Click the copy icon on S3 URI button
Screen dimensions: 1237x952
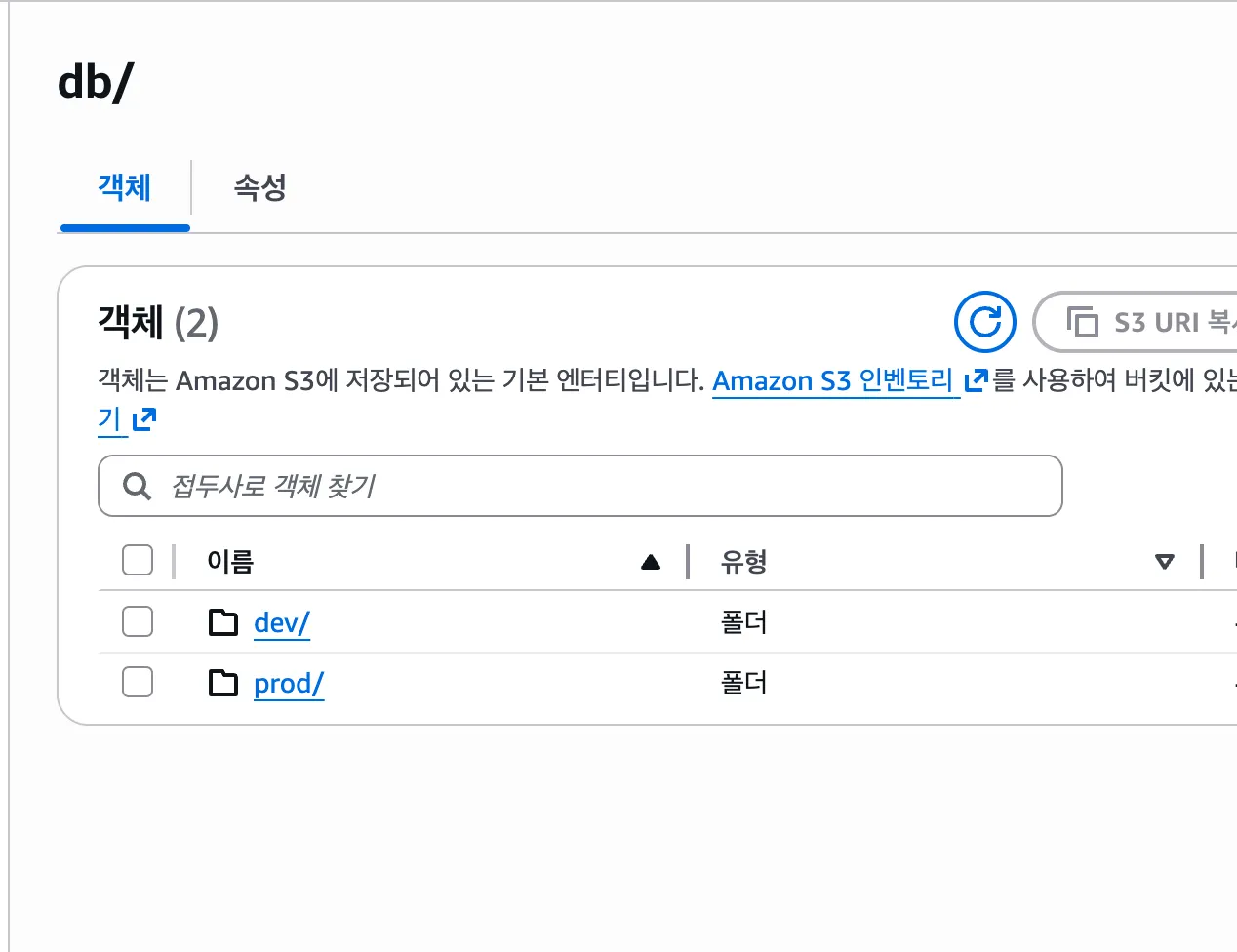(x=1082, y=322)
